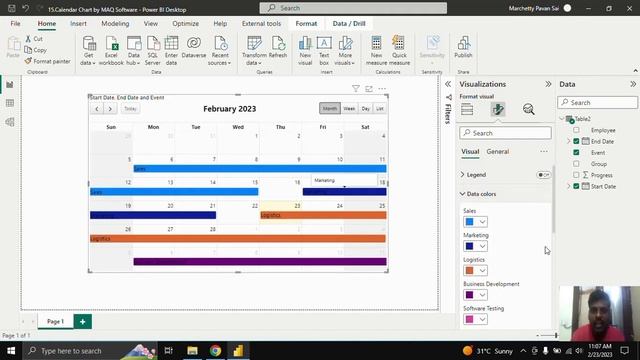This screenshot has height=360, width=640.
Task: Switch to Report view in sidebar
Action: pyautogui.click(x=10, y=84)
